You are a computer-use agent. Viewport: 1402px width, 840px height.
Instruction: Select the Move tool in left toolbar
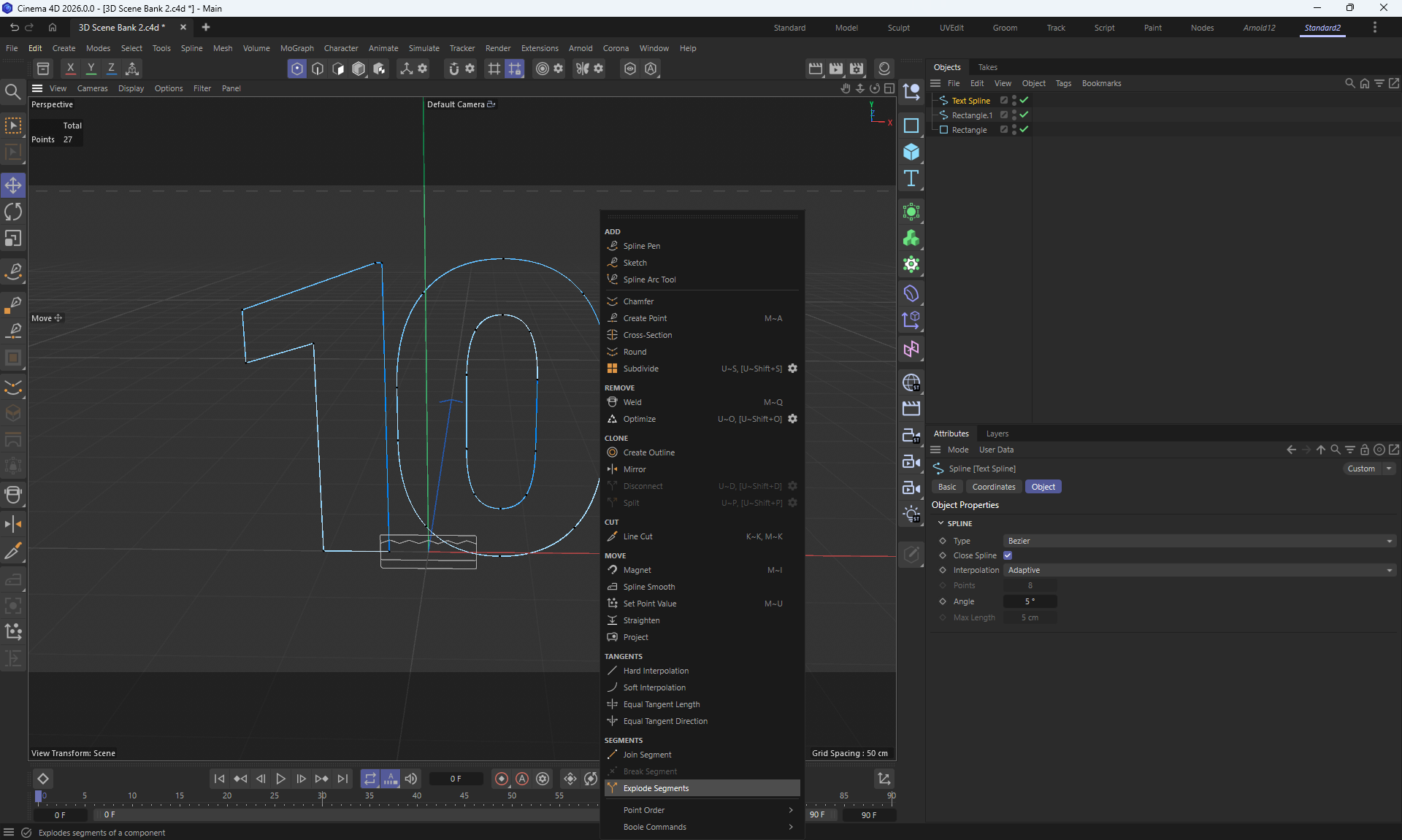(x=13, y=185)
